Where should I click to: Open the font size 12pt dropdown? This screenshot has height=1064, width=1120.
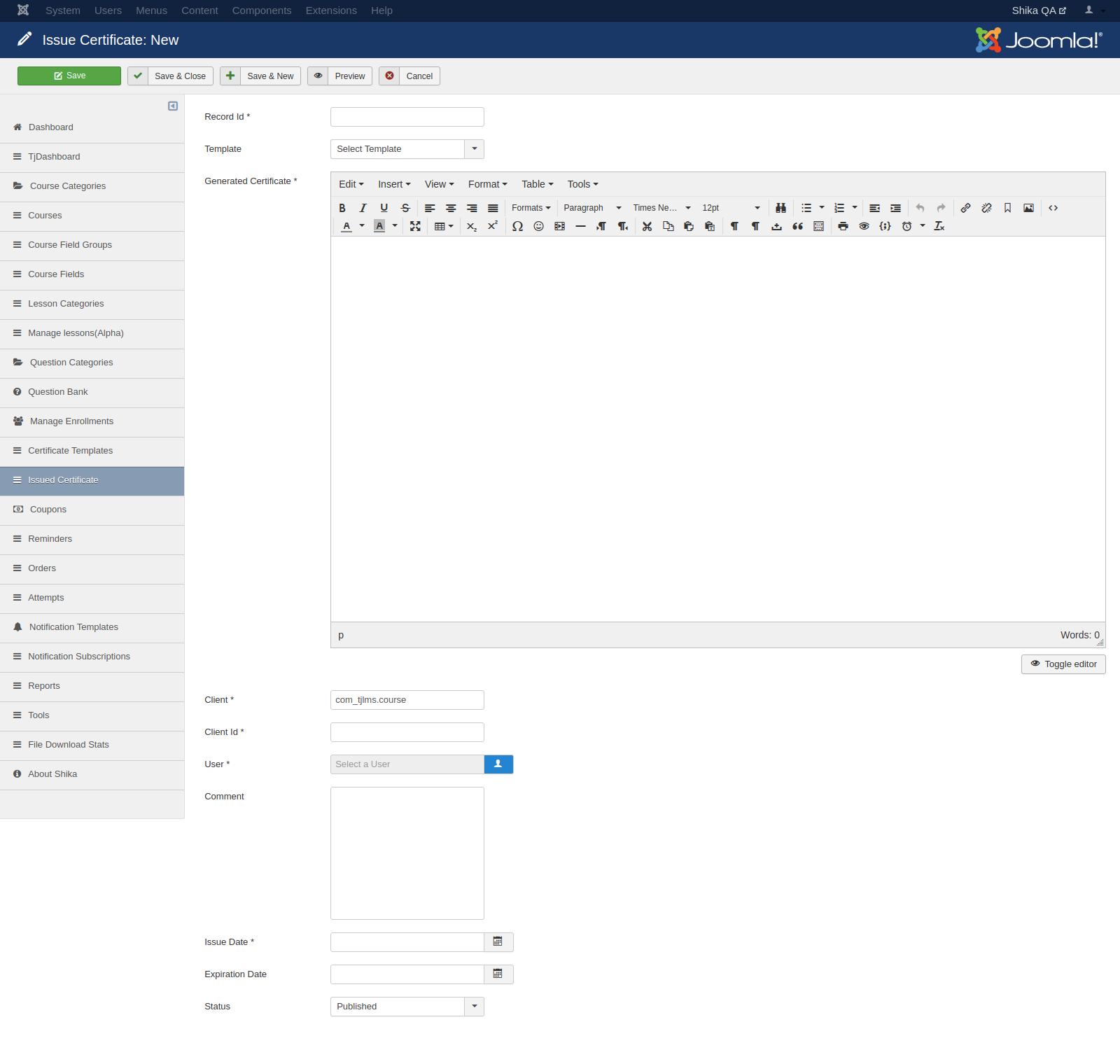pos(730,208)
